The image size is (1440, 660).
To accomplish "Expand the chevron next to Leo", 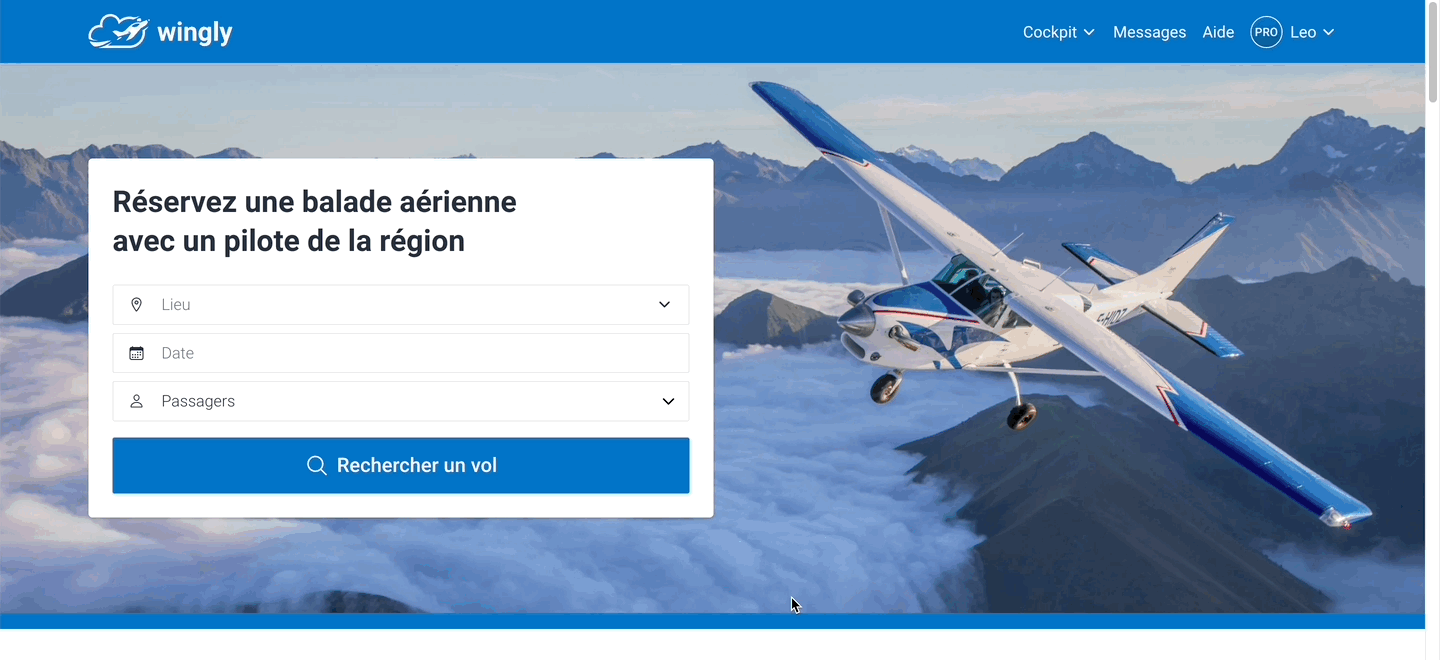I will (1328, 32).
